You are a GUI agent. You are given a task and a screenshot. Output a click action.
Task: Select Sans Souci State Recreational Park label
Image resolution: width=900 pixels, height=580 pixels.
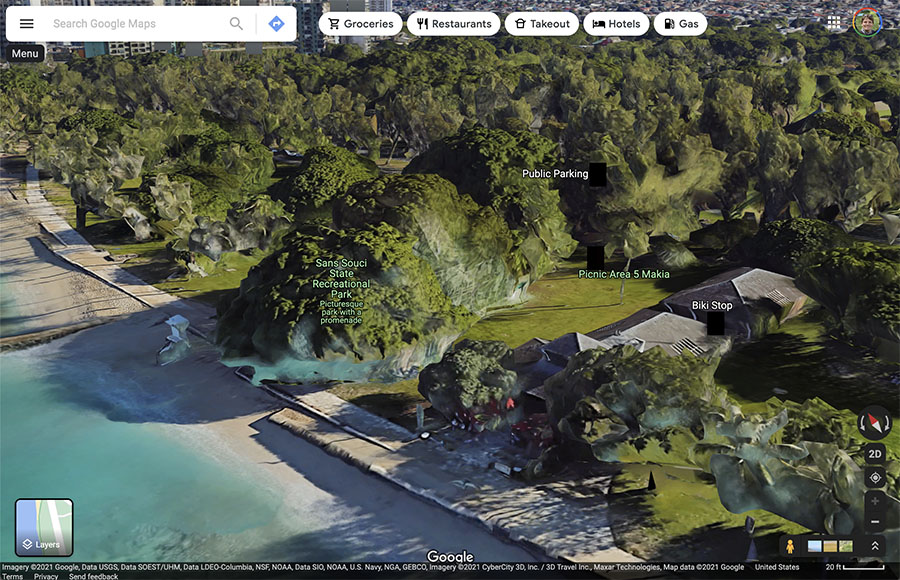[x=341, y=279]
